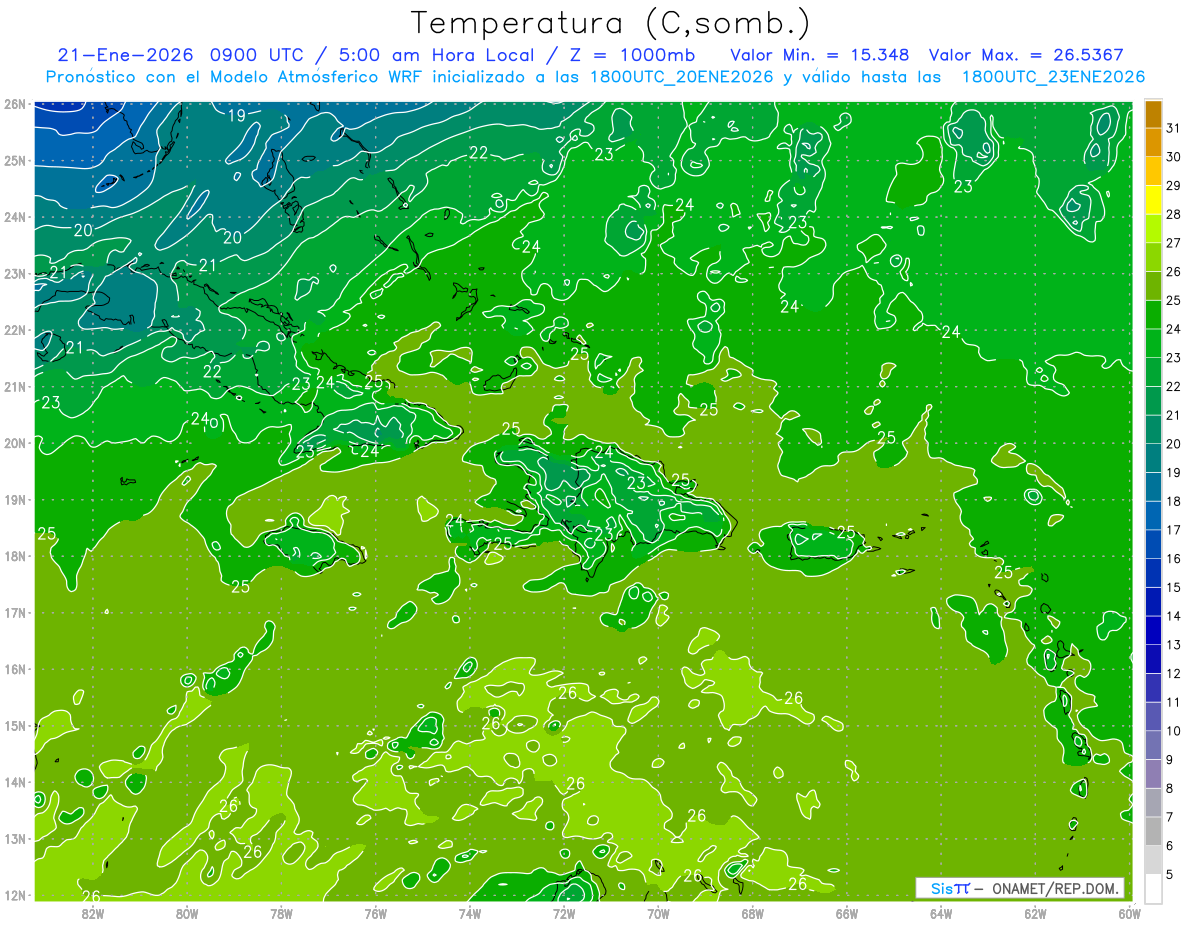This screenshot has height=927, width=1200.
Task: Click the '29' value on the color scale
Action: tap(1174, 186)
